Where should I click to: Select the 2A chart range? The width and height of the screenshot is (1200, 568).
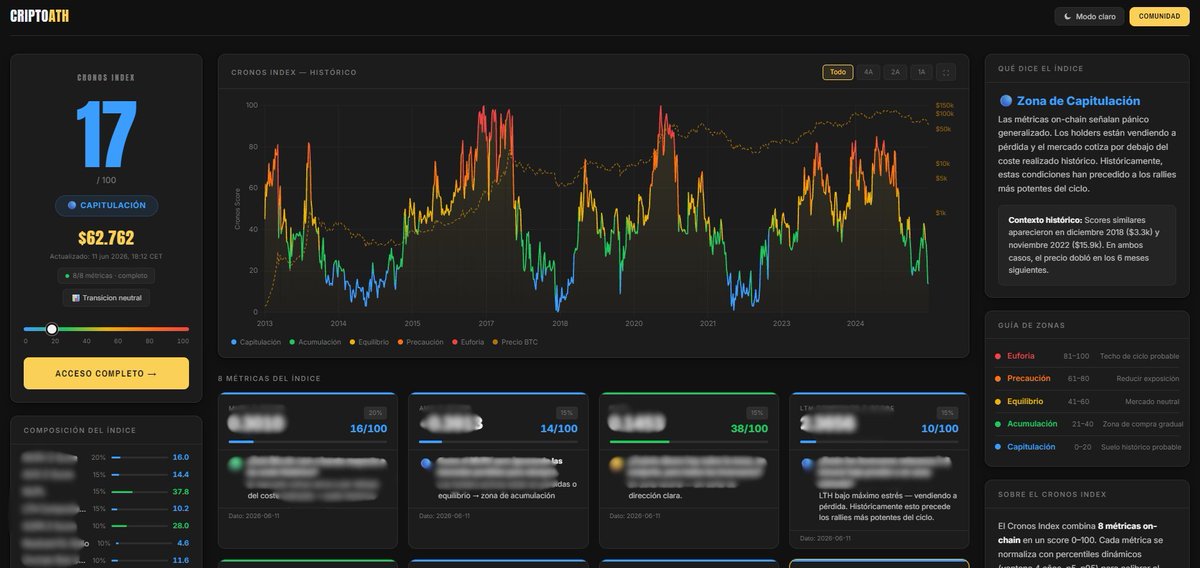(x=895, y=72)
